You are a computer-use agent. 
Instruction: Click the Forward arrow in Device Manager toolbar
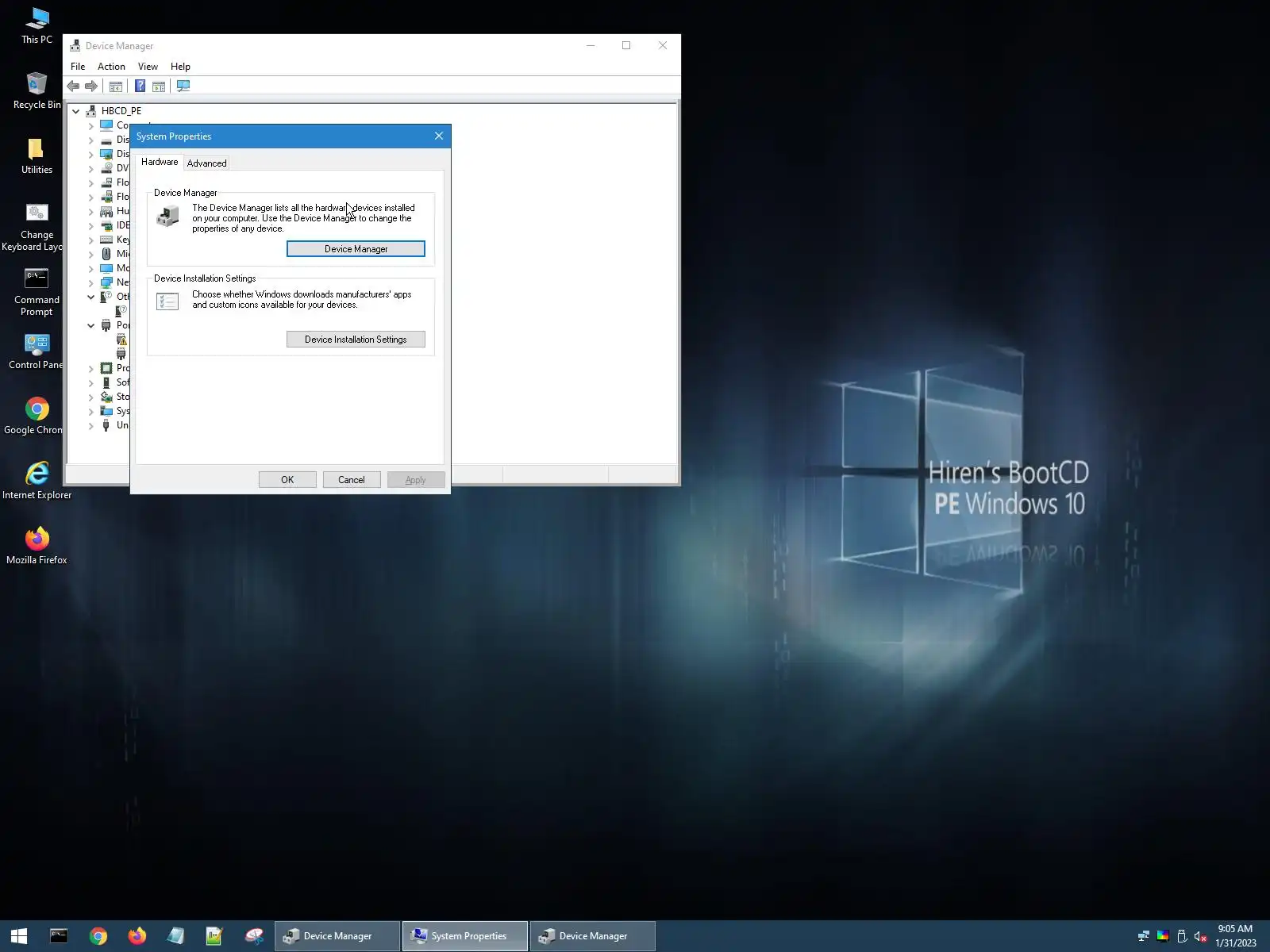(x=91, y=86)
